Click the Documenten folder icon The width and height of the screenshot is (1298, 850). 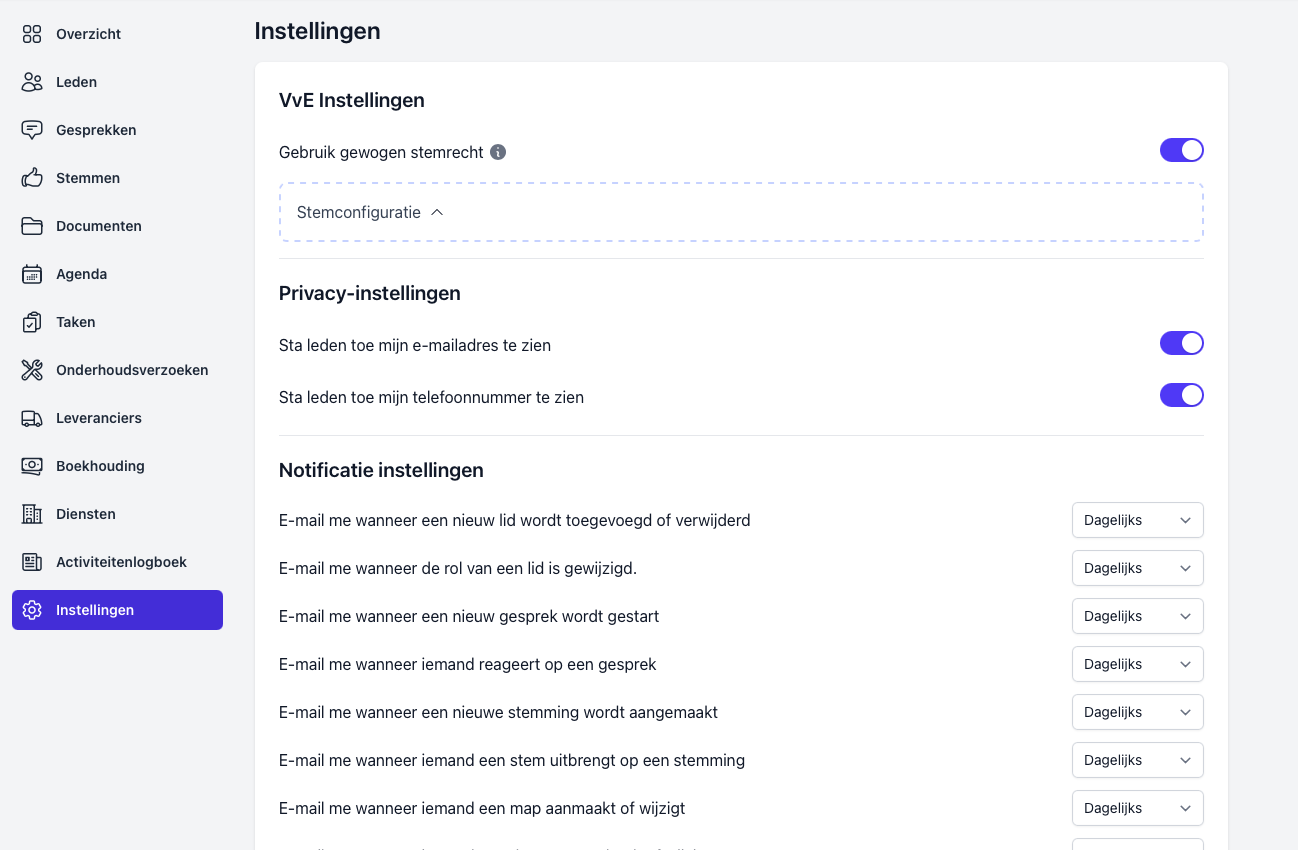point(32,226)
